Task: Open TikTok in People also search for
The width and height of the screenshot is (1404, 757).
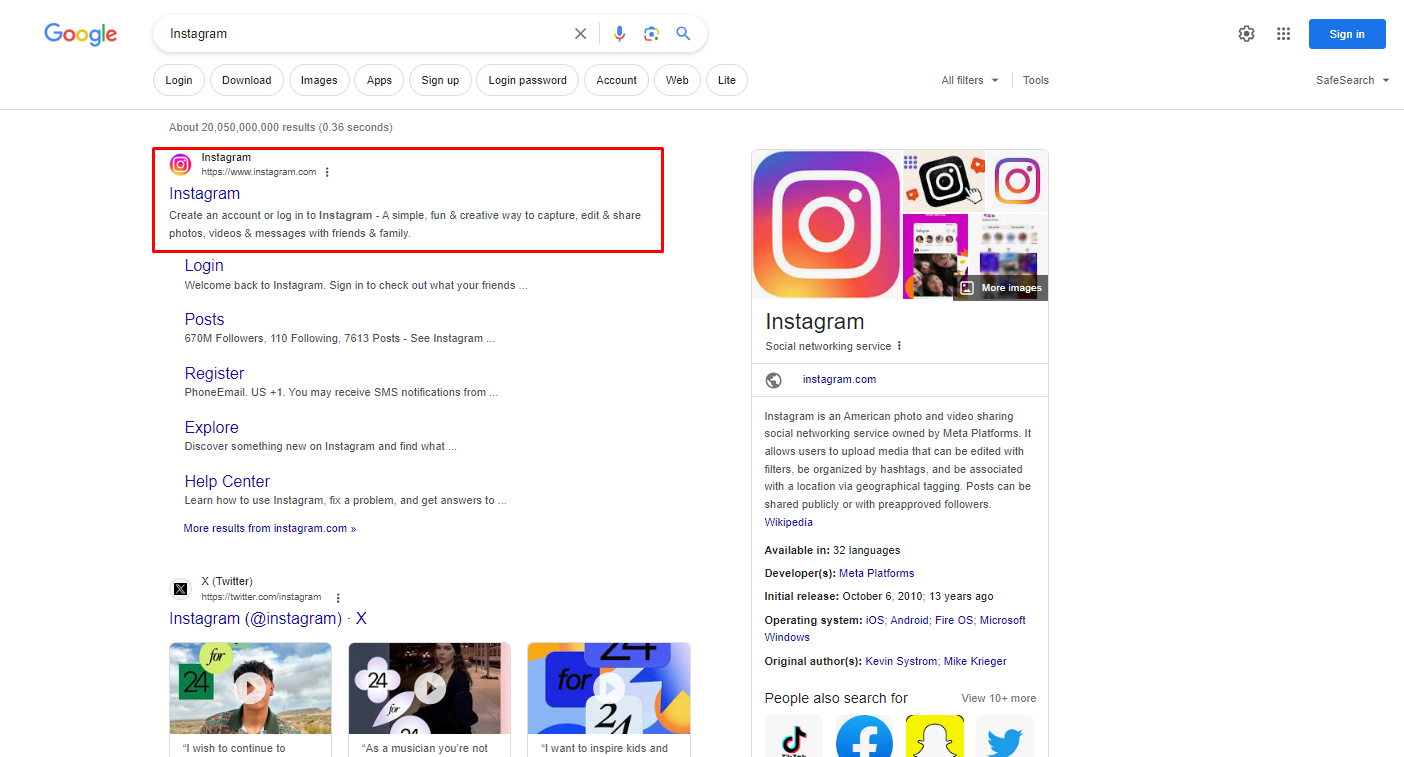Action: pos(794,736)
